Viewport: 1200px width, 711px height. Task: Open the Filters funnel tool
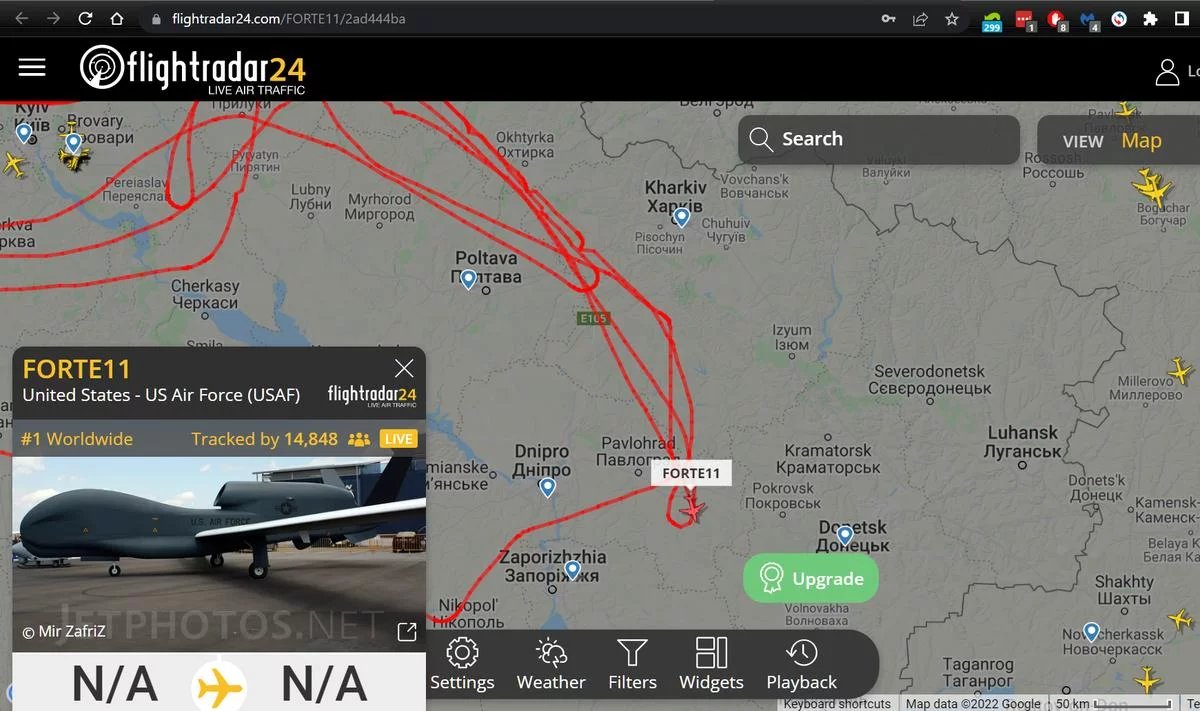632,665
